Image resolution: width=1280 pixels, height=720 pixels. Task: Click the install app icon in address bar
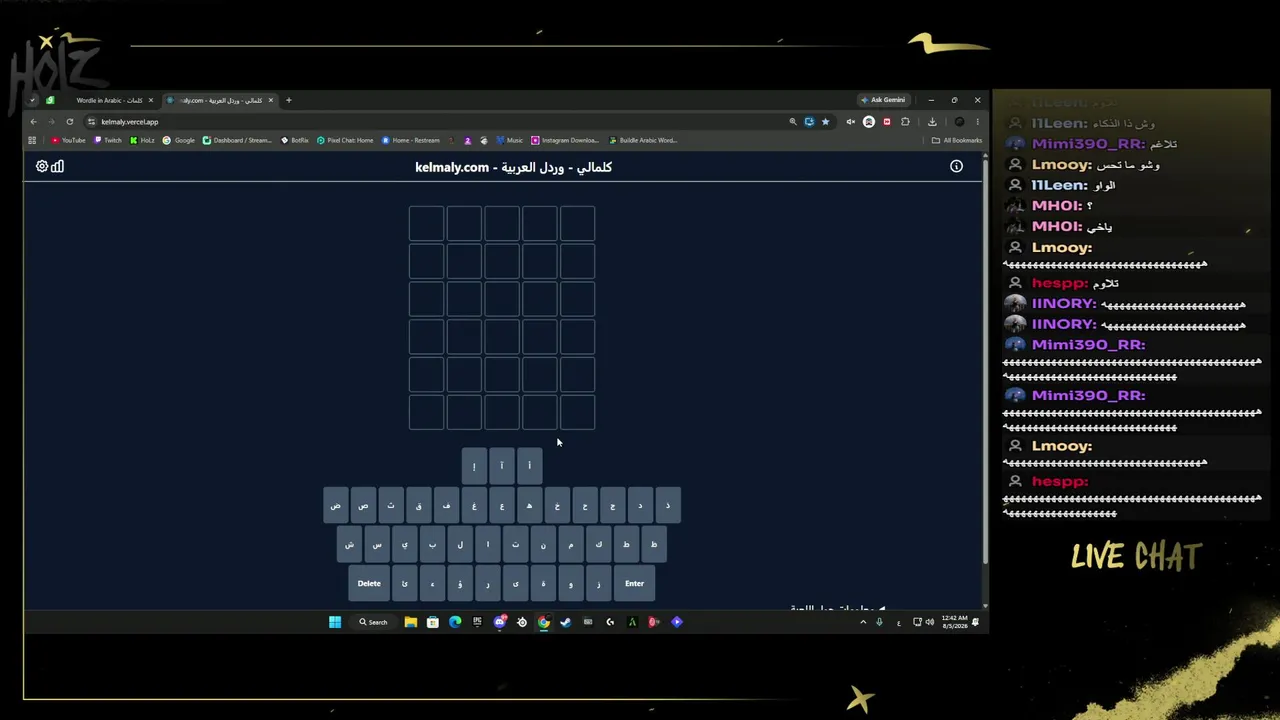click(x=809, y=122)
